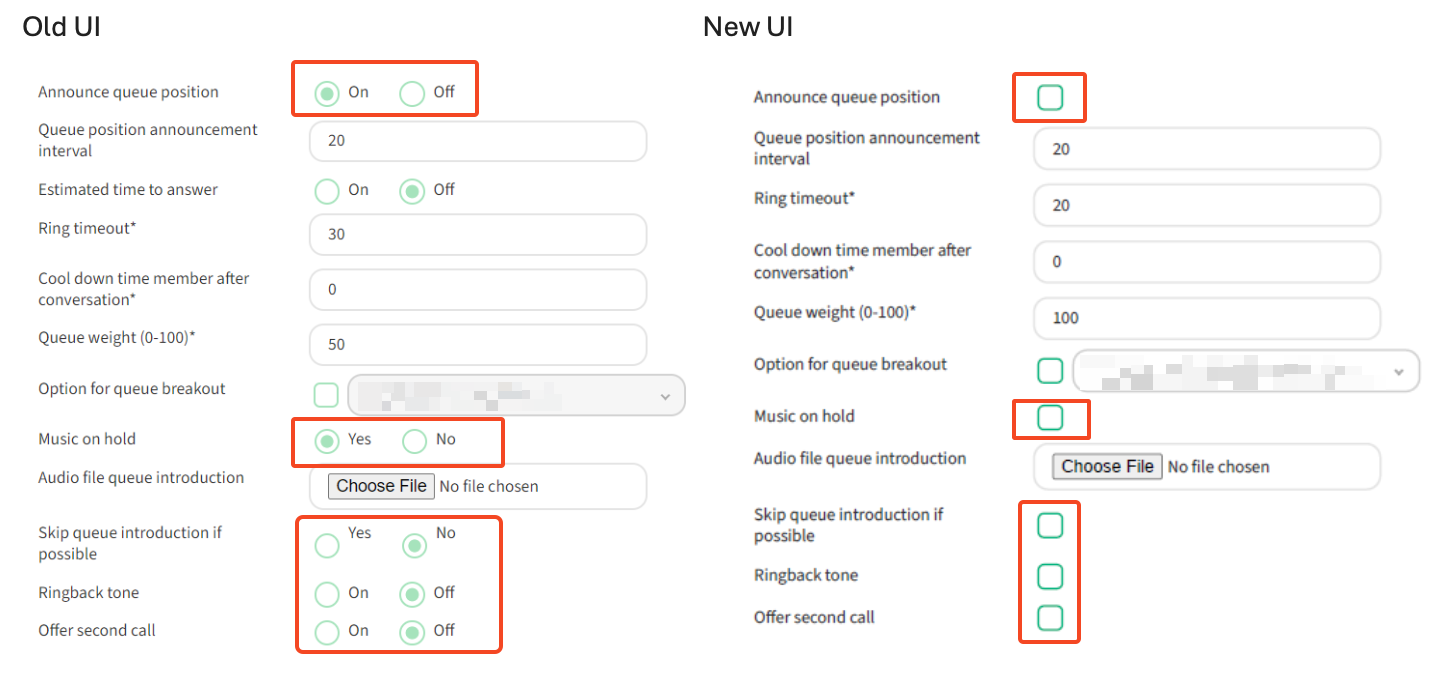Viewport: 1452px width, 674px height.
Task: Check Skip queue introduction box in New UI
Action: pos(1049,525)
